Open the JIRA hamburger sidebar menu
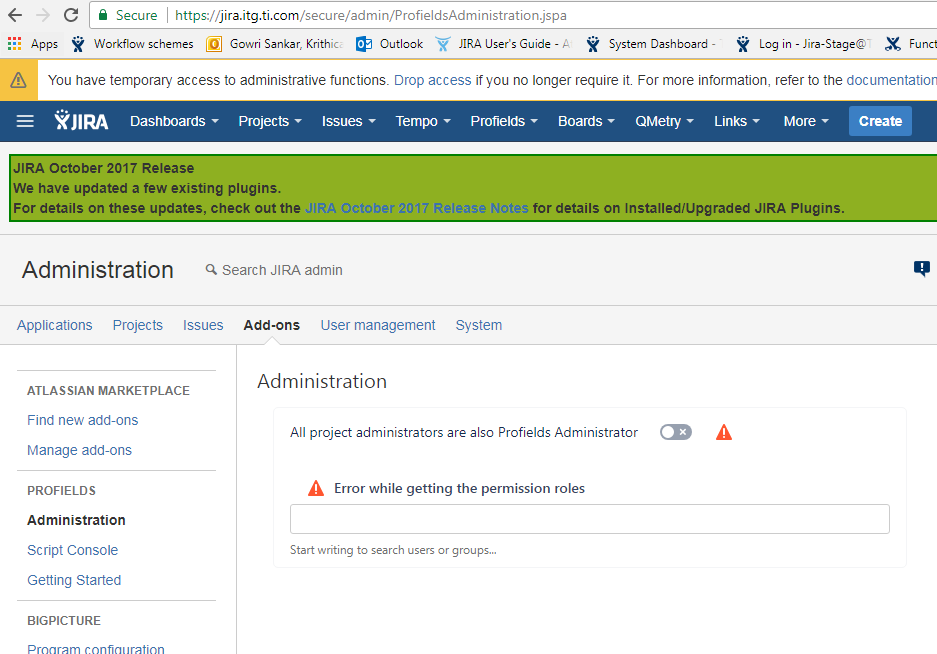 pyautogui.click(x=25, y=121)
